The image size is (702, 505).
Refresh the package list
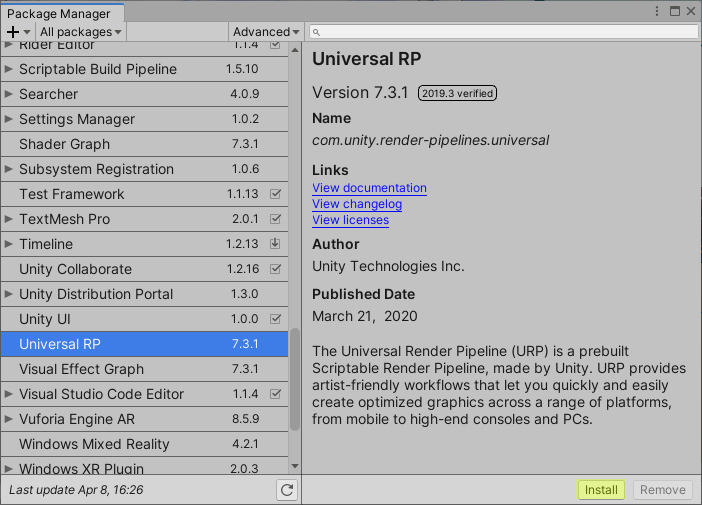[x=287, y=490]
